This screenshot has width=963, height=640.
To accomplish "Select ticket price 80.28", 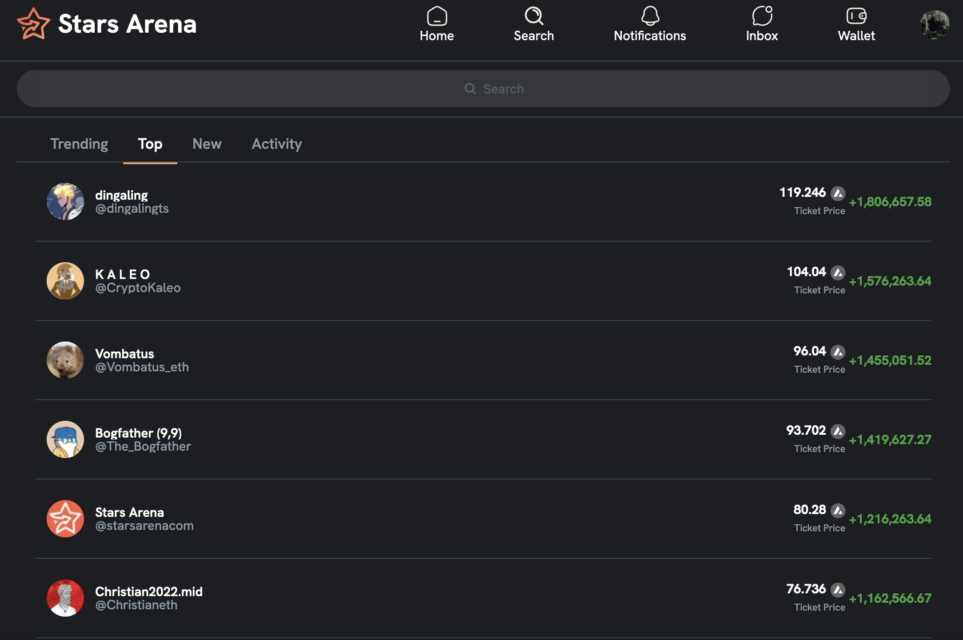I will tap(809, 510).
